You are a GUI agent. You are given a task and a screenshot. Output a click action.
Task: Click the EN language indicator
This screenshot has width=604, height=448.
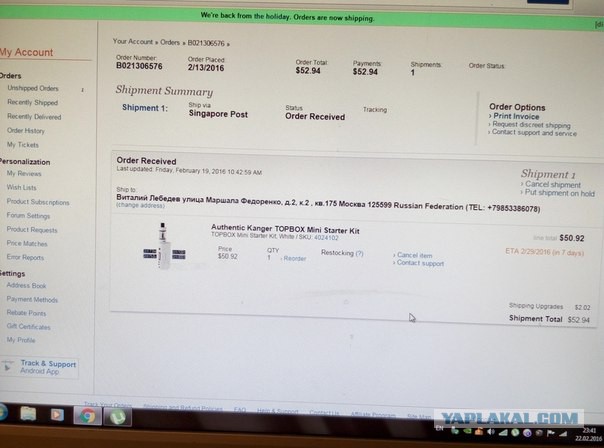(x=440, y=429)
